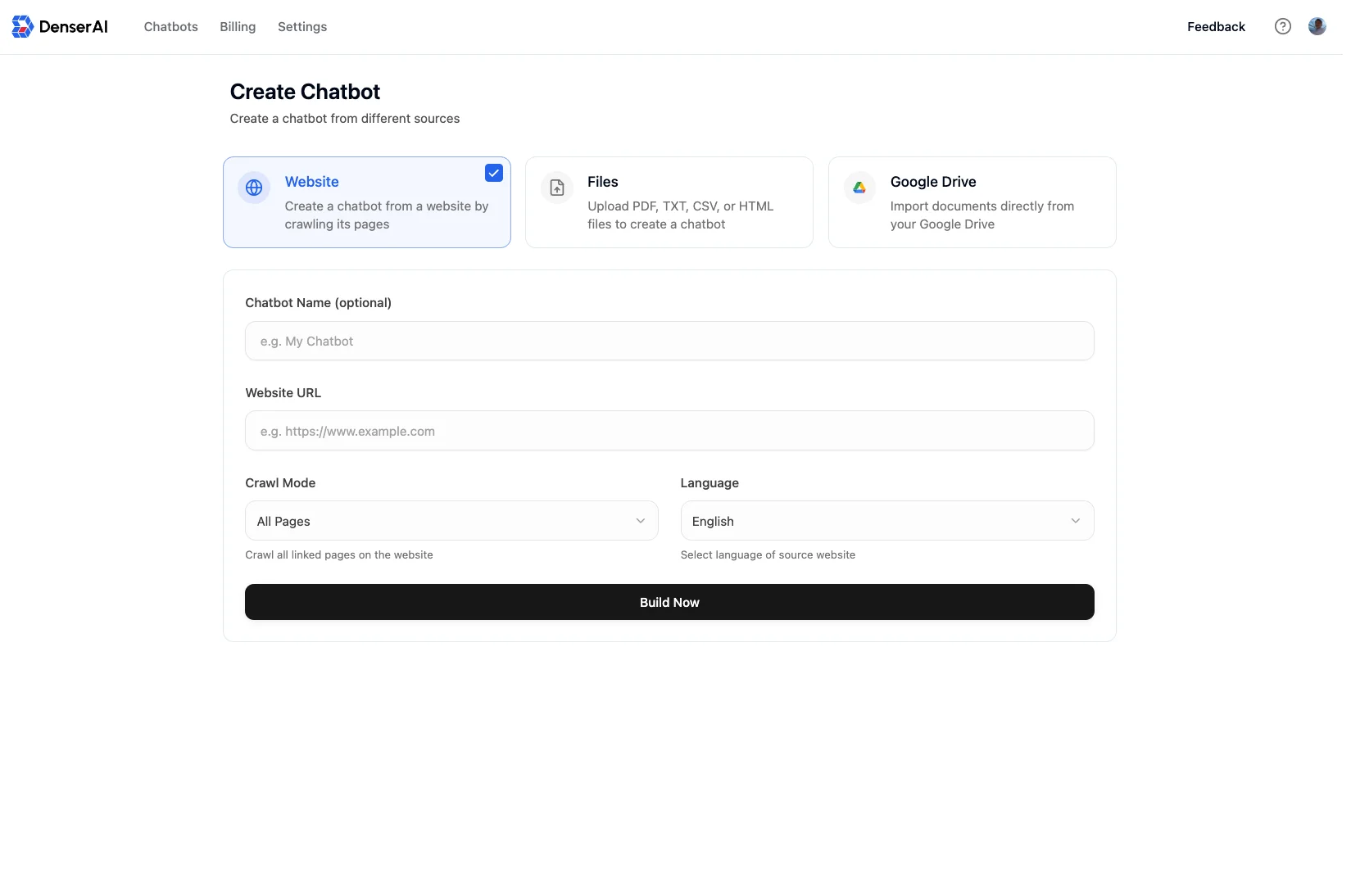Open the help question mark icon
The image size is (1351, 896).
(x=1282, y=25)
